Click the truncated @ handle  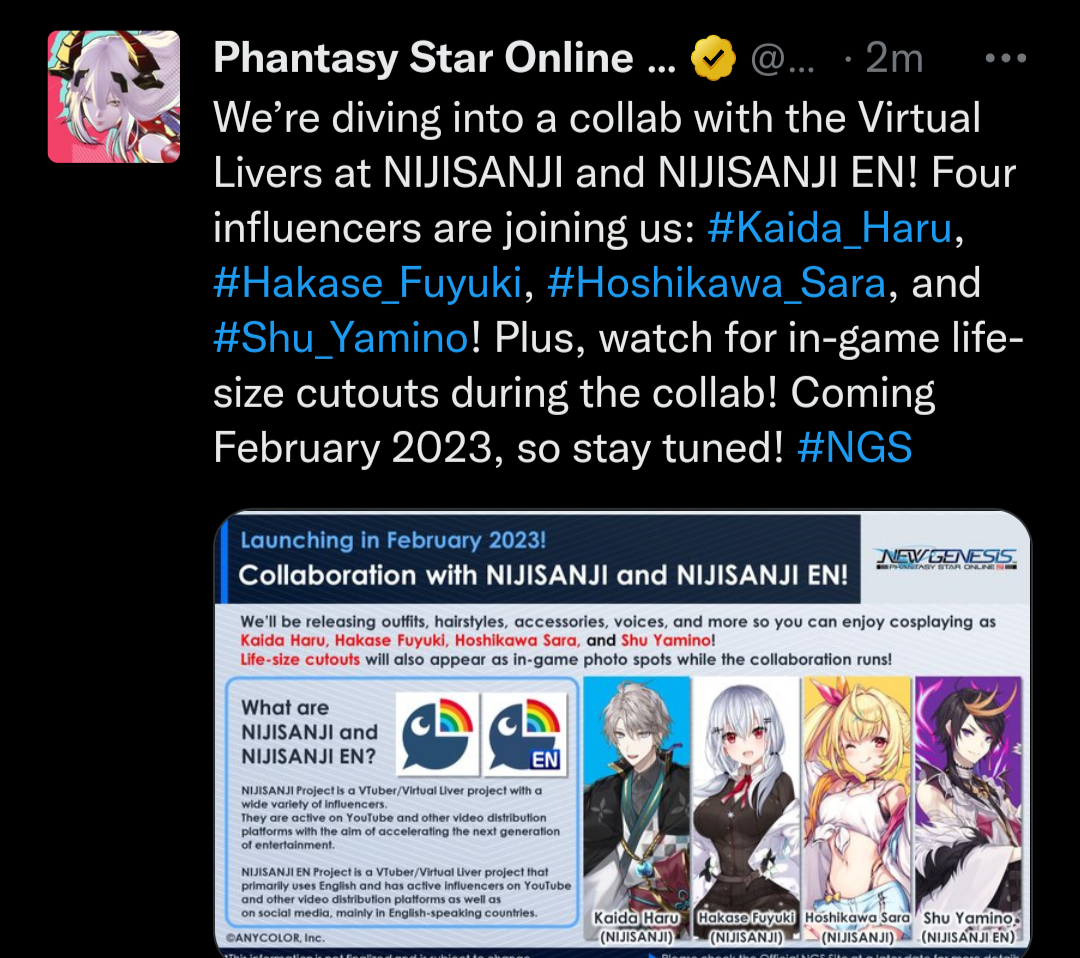coord(782,58)
